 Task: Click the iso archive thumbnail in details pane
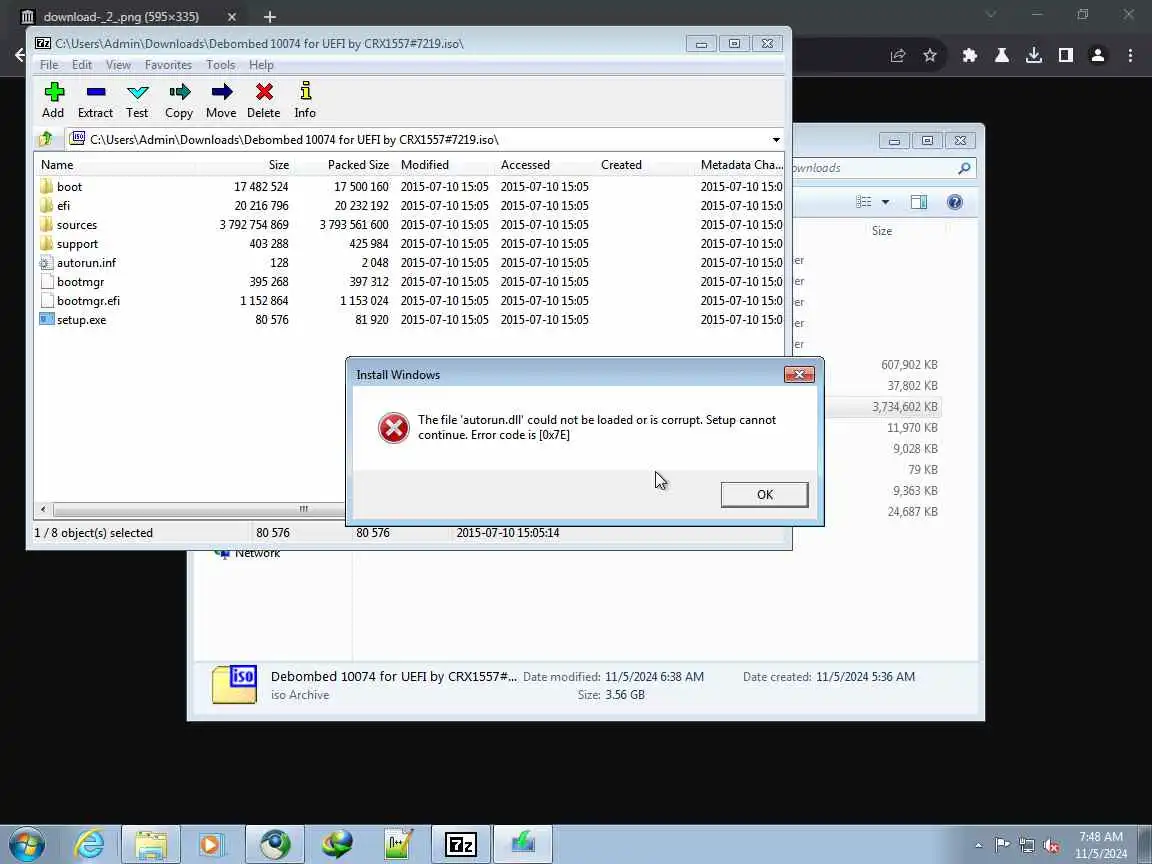[234, 685]
